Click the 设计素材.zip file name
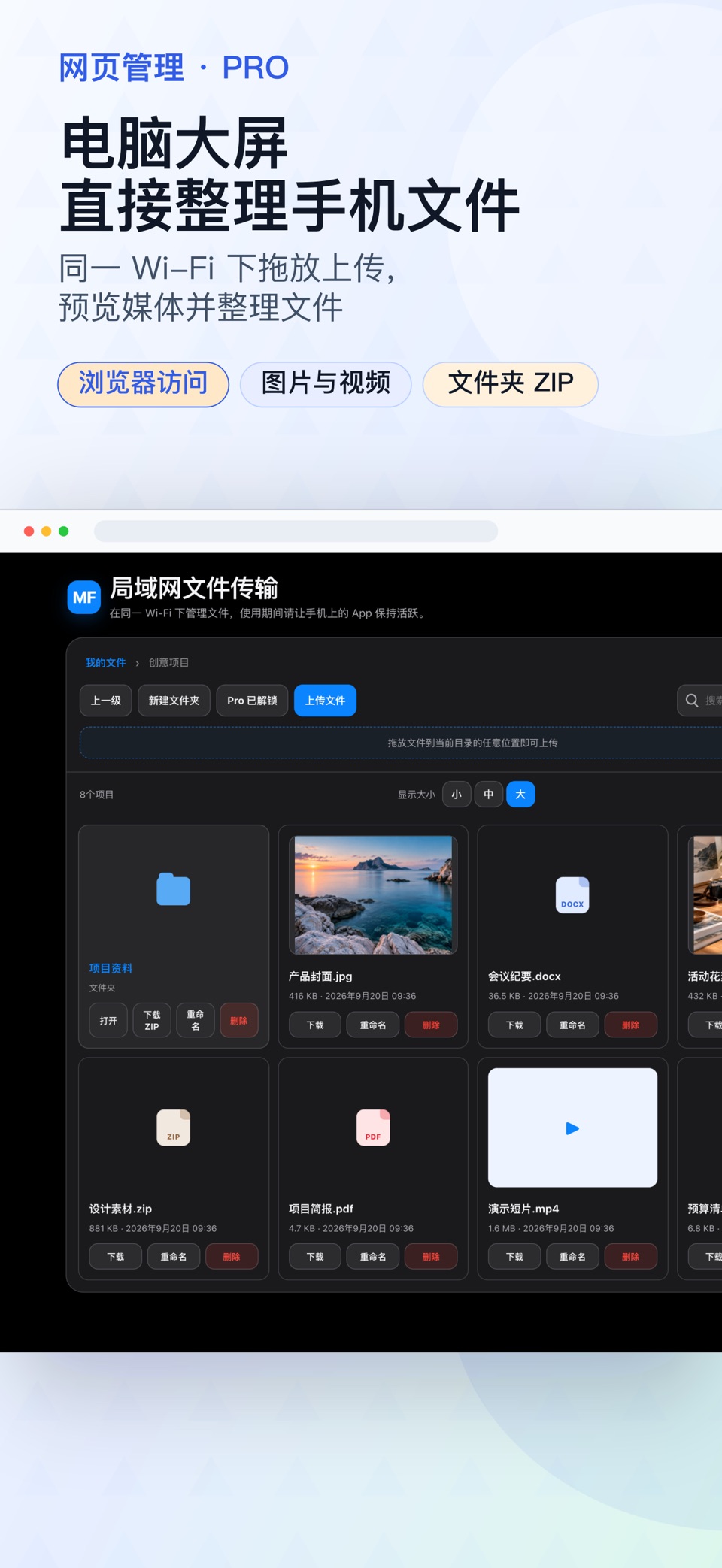Viewport: 722px width, 1568px height. click(120, 1209)
